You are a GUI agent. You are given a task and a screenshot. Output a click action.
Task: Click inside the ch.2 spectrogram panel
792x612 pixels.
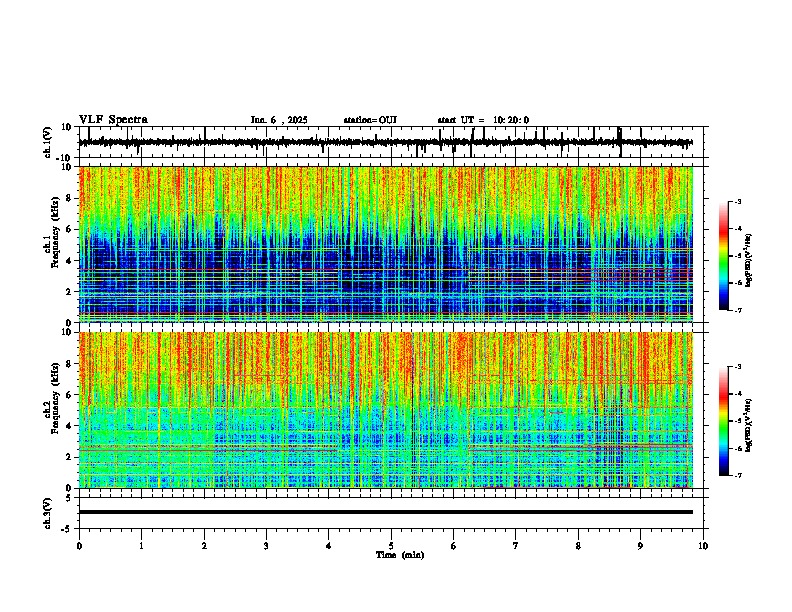point(391,410)
